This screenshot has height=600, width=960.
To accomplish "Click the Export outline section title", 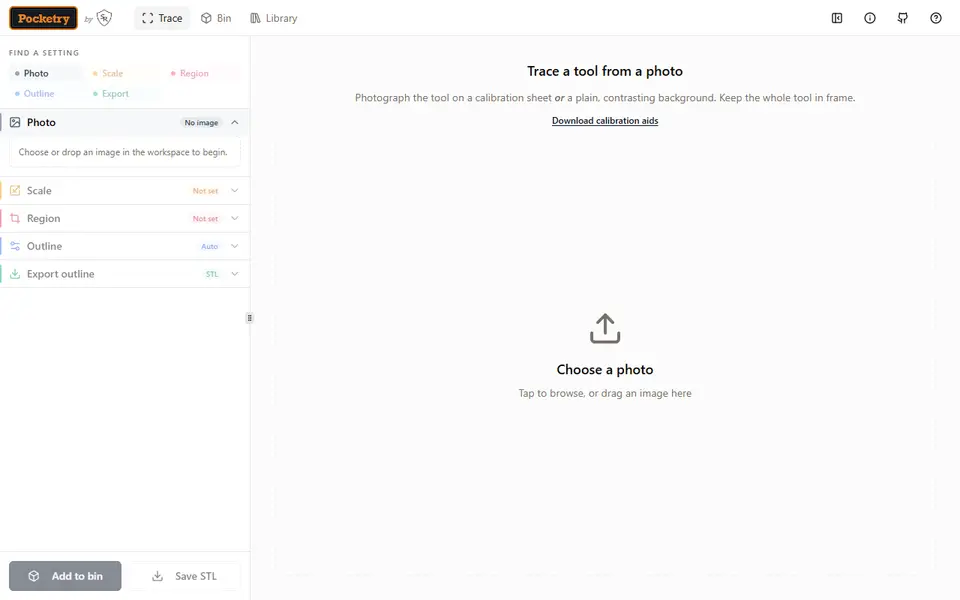I will 61,274.
